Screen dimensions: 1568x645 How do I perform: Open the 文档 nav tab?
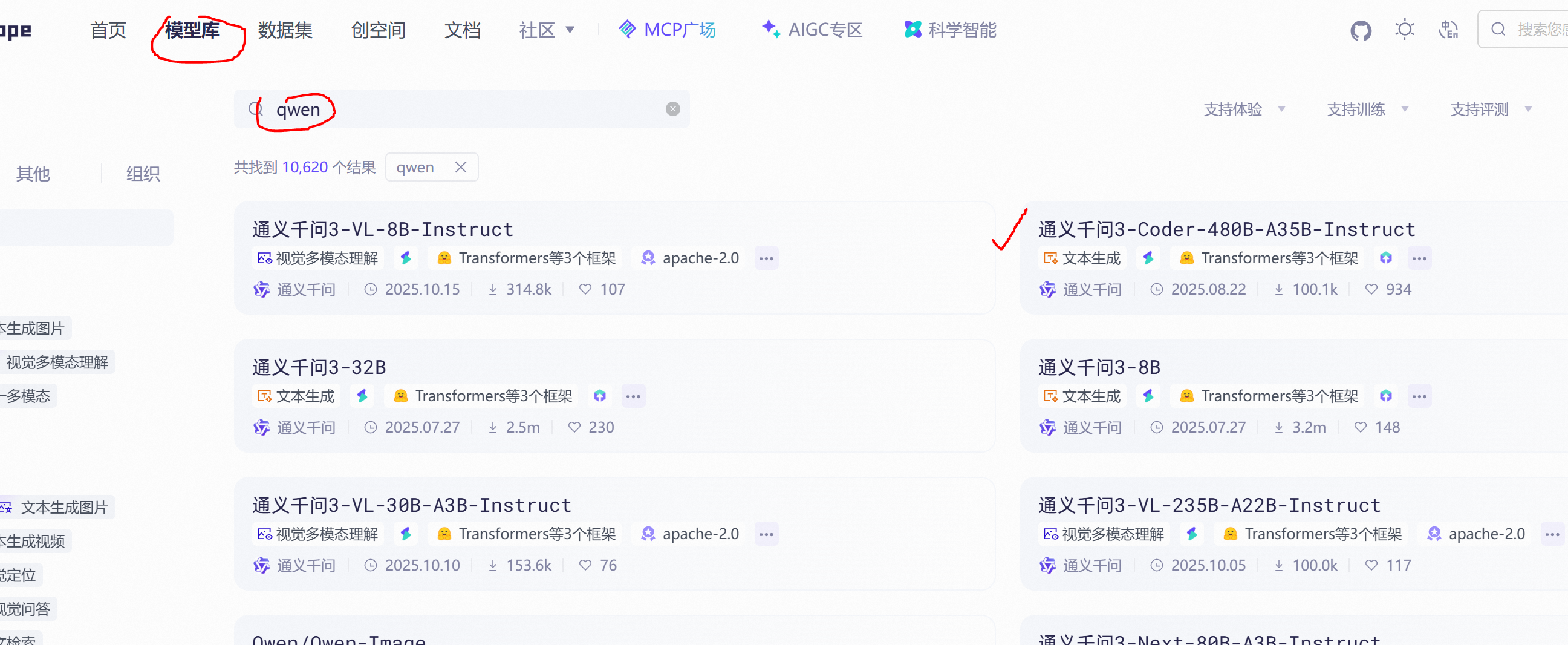[463, 30]
